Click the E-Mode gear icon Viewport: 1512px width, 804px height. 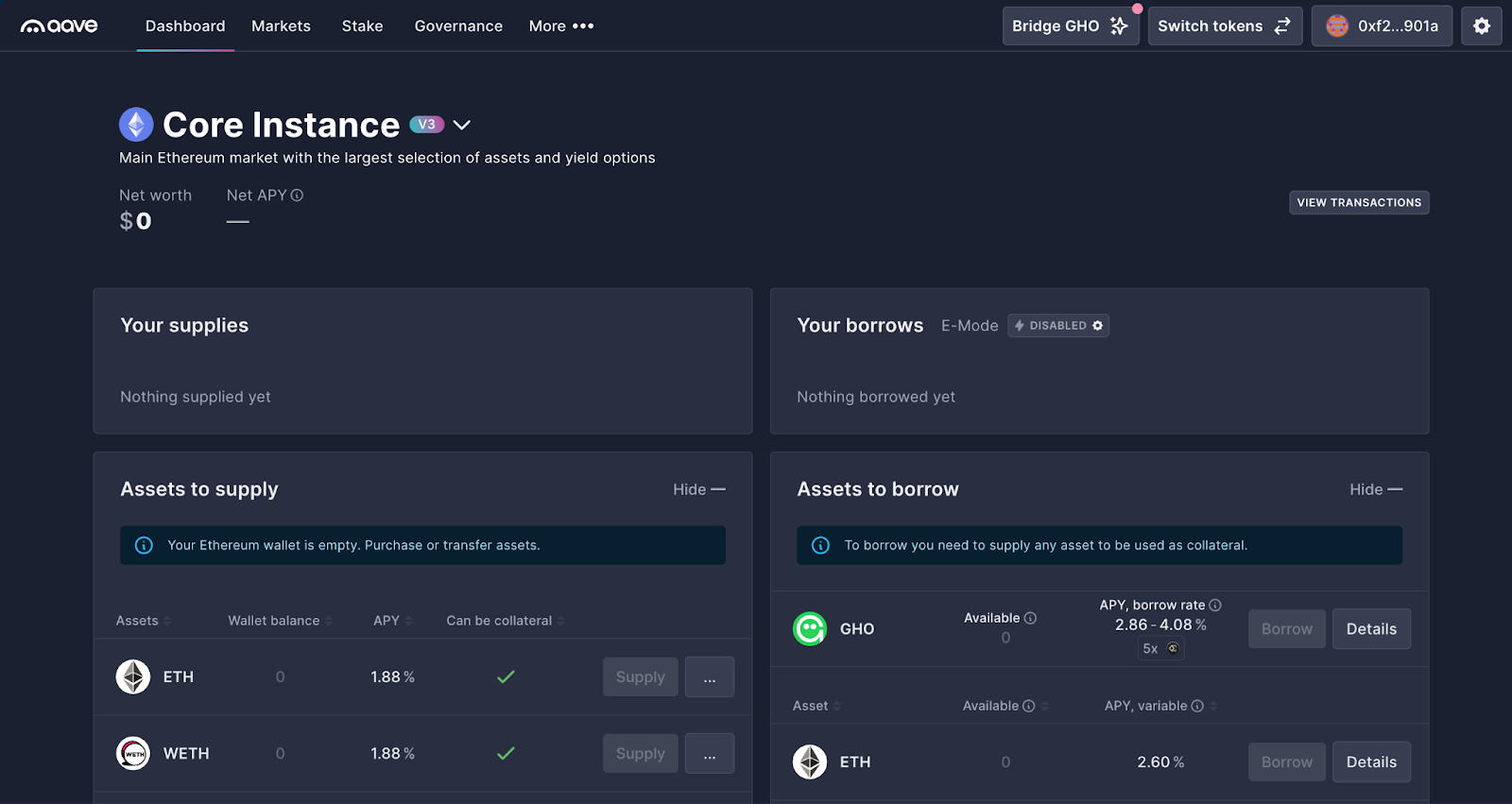point(1097,326)
